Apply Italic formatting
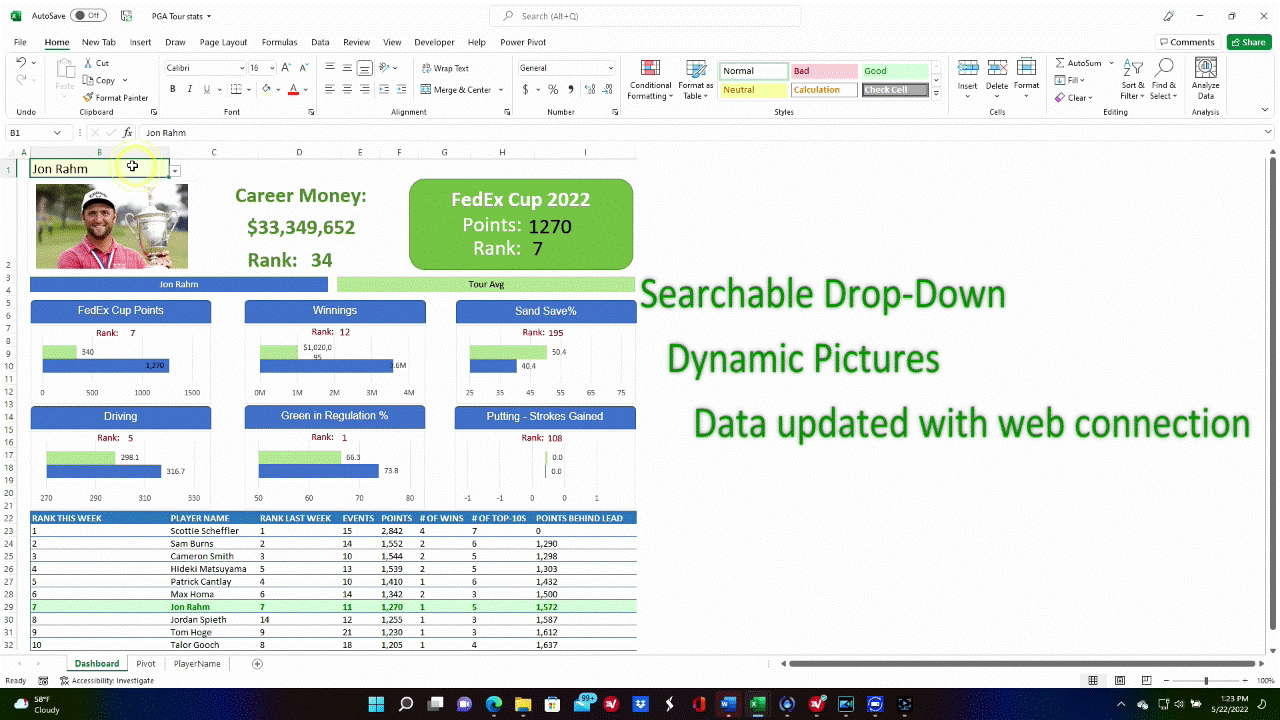This screenshot has width=1280, height=720. [x=188, y=89]
